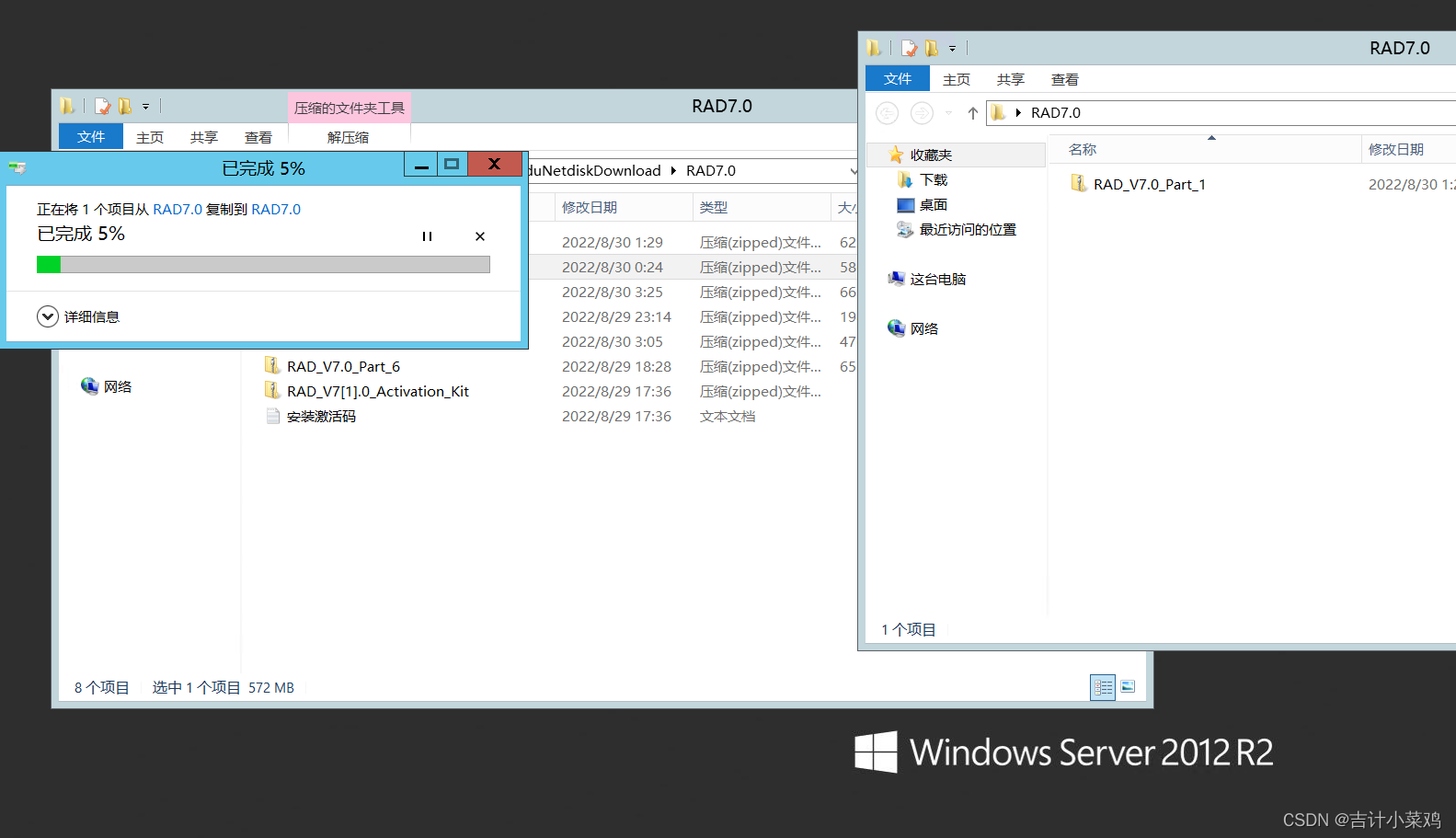Switch to large icons view in left window
1456x838 pixels.
pyautogui.click(x=1128, y=687)
